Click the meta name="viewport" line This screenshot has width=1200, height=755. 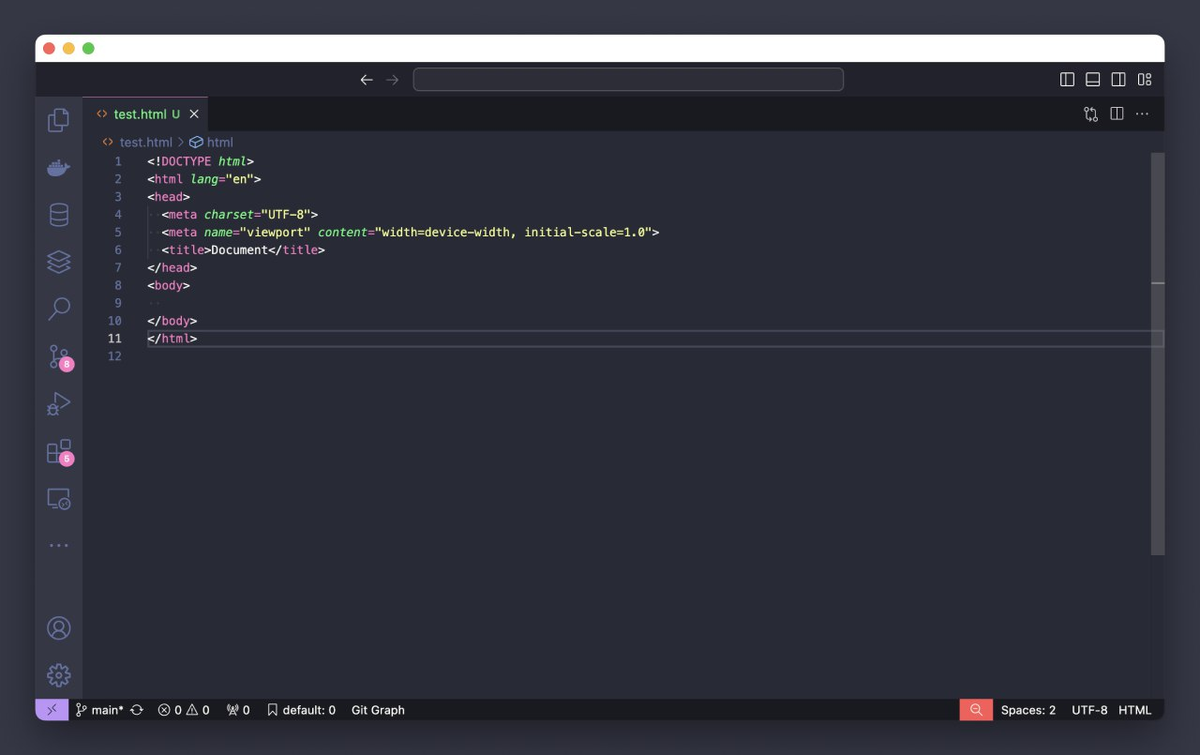point(410,232)
